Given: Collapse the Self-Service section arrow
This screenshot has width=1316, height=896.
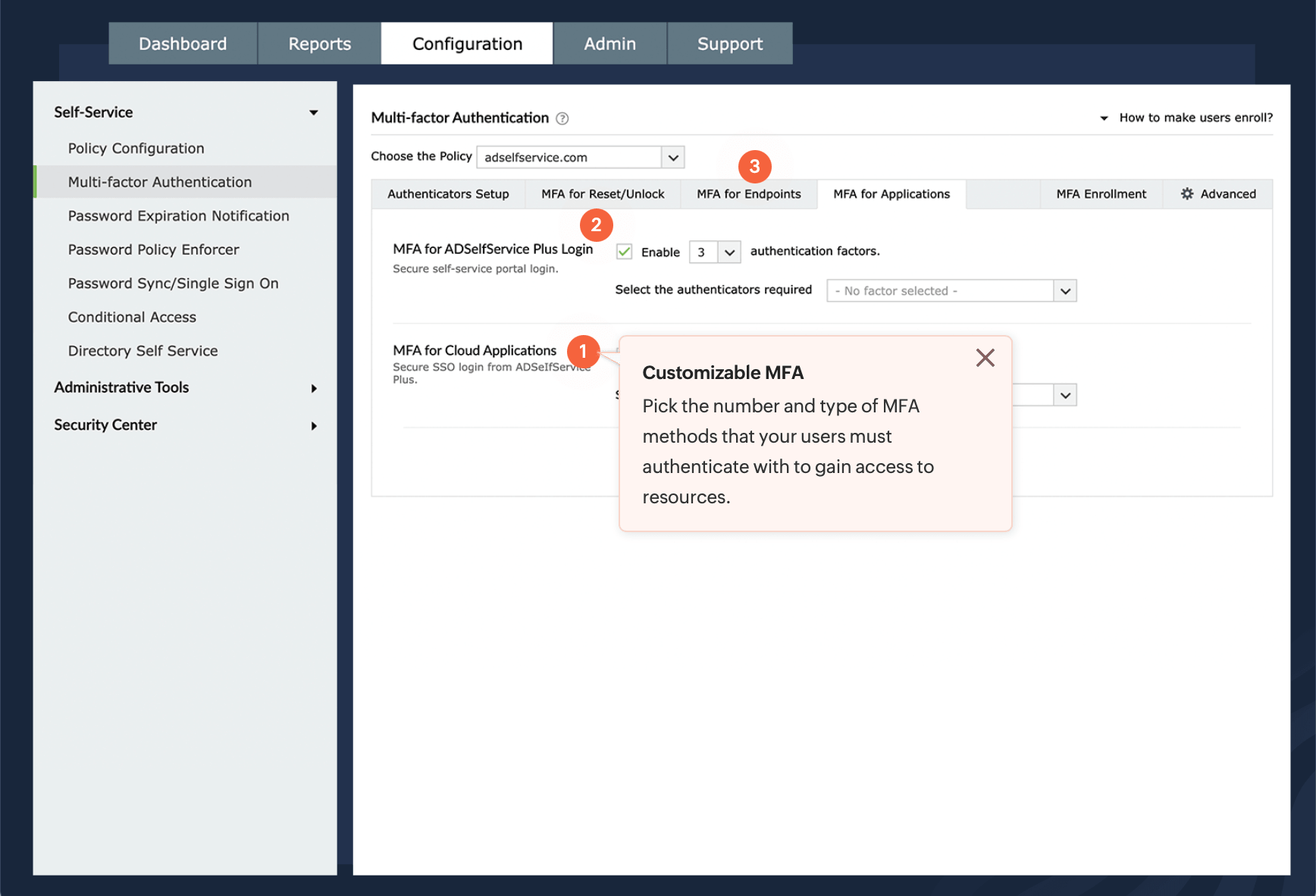Looking at the screenshot, I should tap(314, 112).
